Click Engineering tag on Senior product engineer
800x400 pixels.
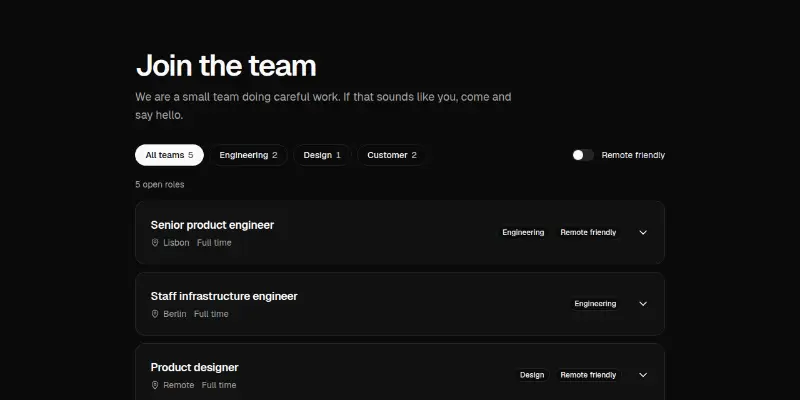click(523, 233)
